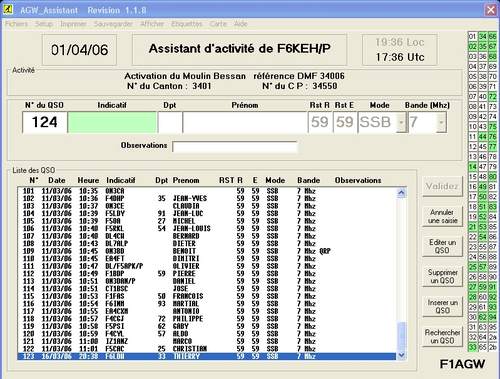Open the Fichiers menu
The width and height of the screenshot is (500, 379).
pos(16,24)
